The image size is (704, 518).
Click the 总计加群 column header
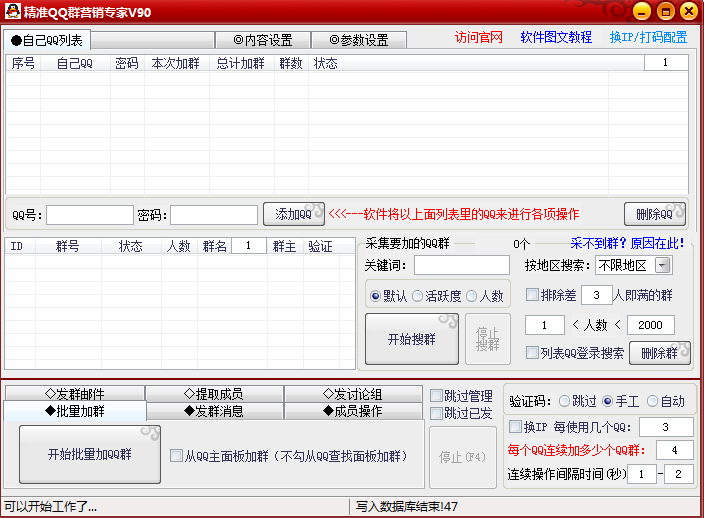point(241,63)
